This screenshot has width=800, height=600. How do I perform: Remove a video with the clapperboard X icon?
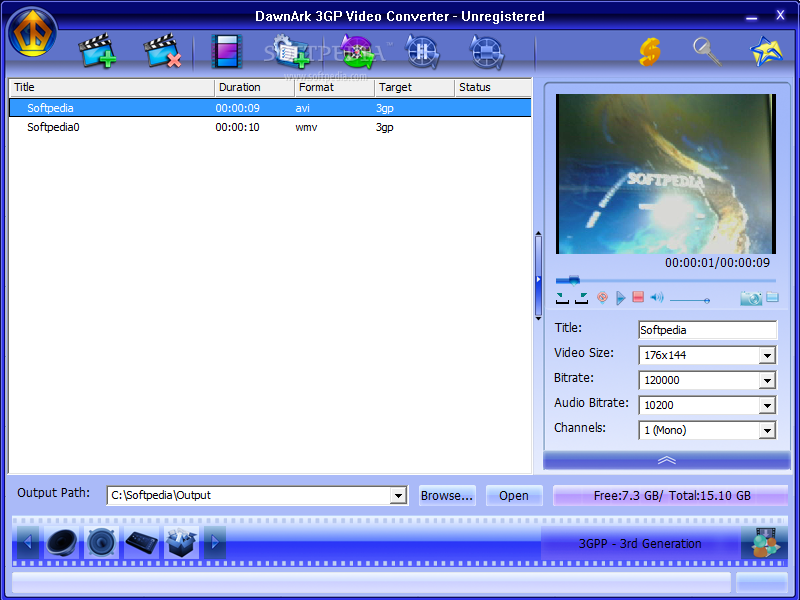tap(163, 51)
